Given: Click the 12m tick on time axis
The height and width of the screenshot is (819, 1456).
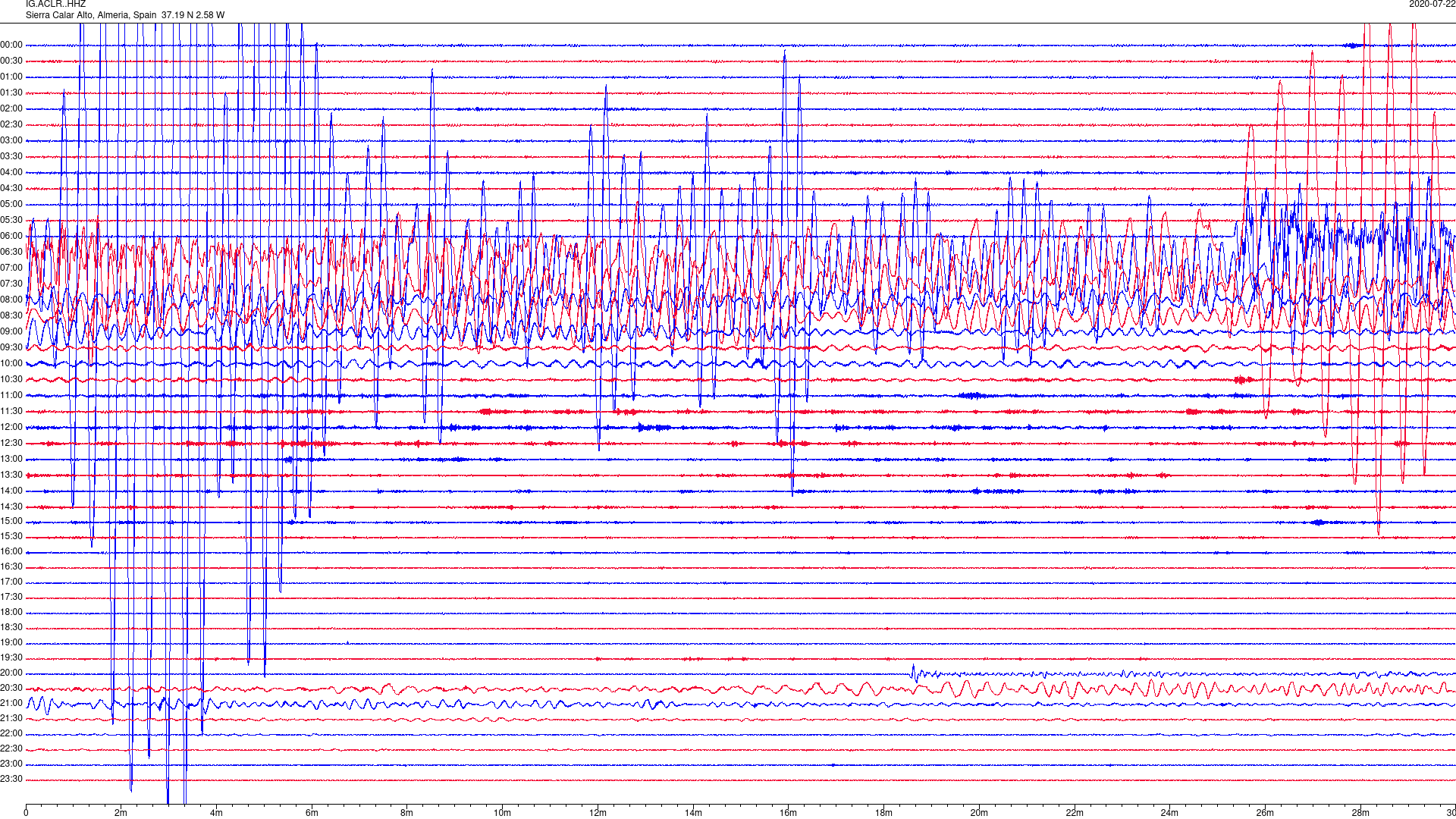Looking at the screenshot, I should [x=598, y=813].
